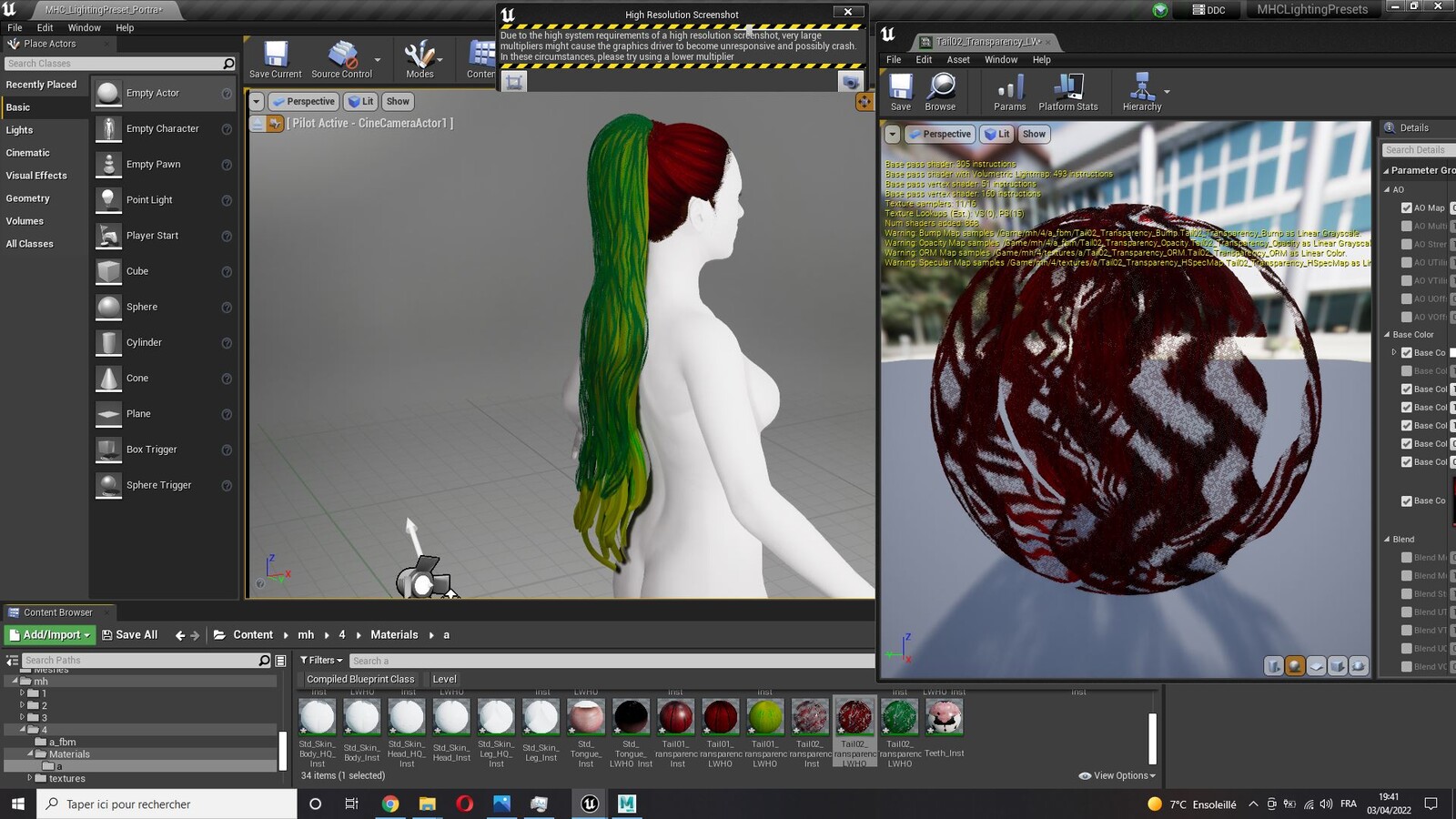This screenshot has width=1456, height=819.
Task: Toggle the Blend St parameter checkbox
Action: point(1407,594)
